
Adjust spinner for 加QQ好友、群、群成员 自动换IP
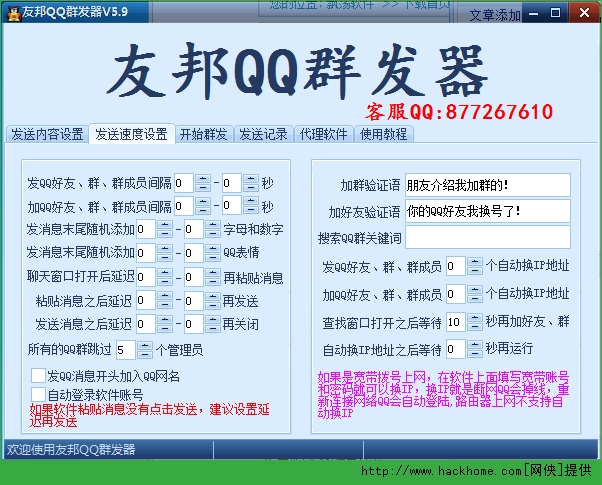(x=475, y=294)
